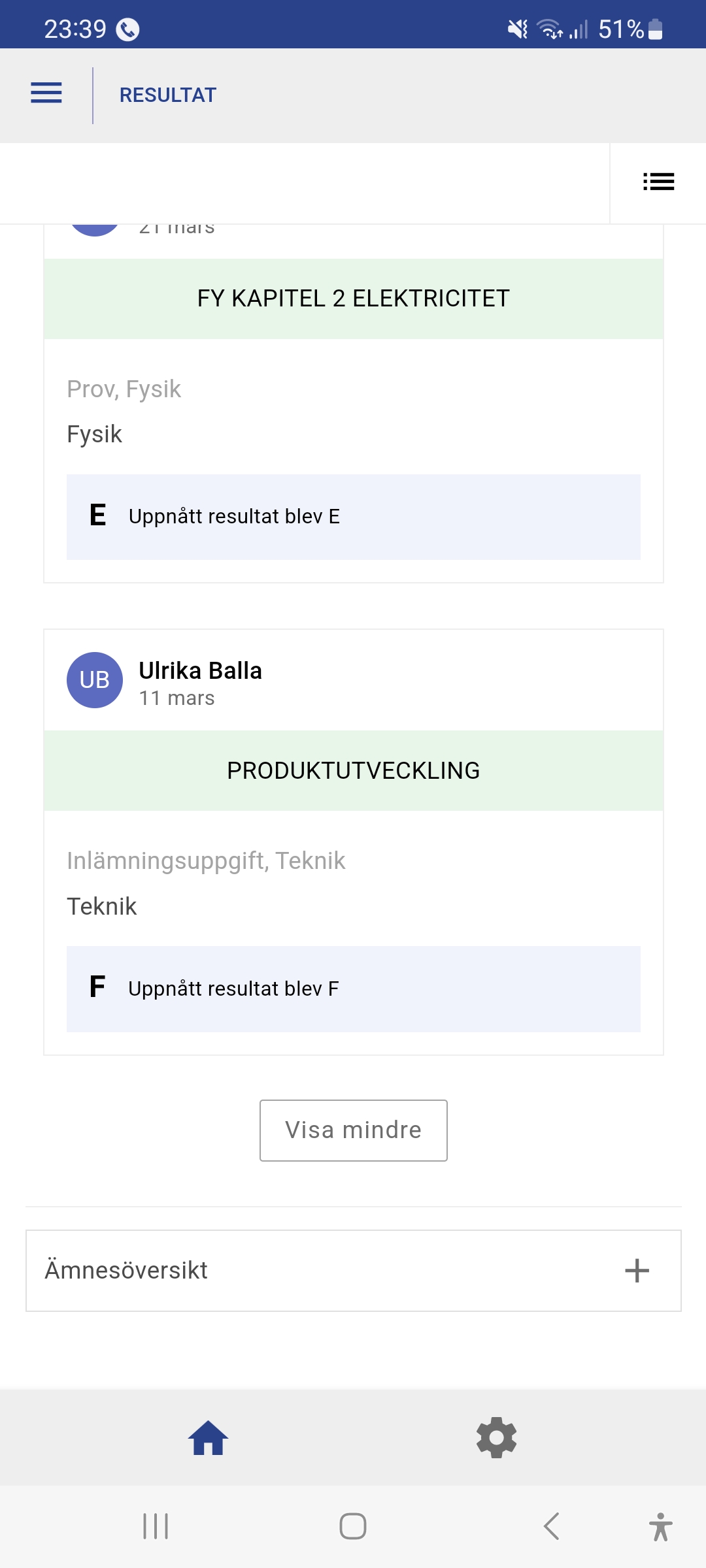The image size is (706, 1568).
Task: Tap the UB avatar circle
Action: [95, 680]
